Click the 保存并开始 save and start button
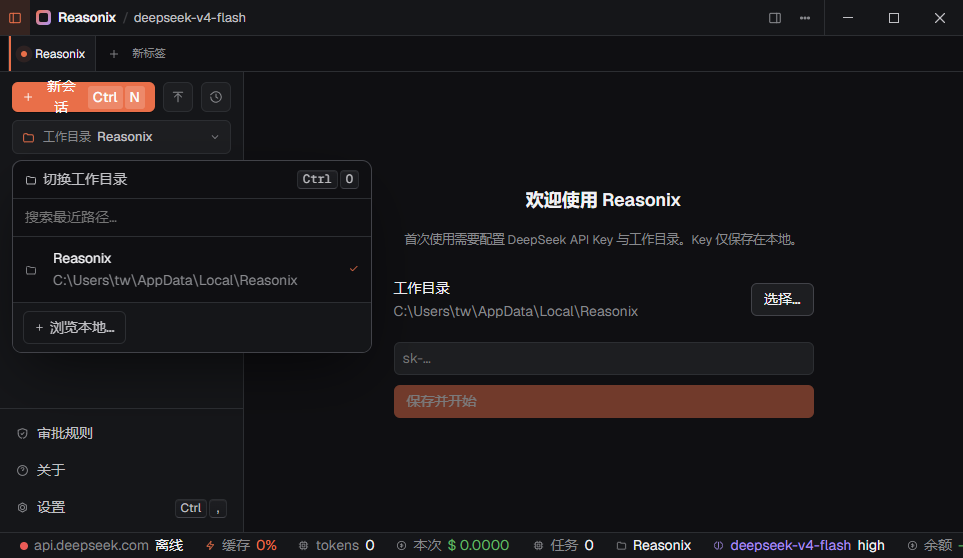Viewport: 963px width, 558px height. click(604, 401)
